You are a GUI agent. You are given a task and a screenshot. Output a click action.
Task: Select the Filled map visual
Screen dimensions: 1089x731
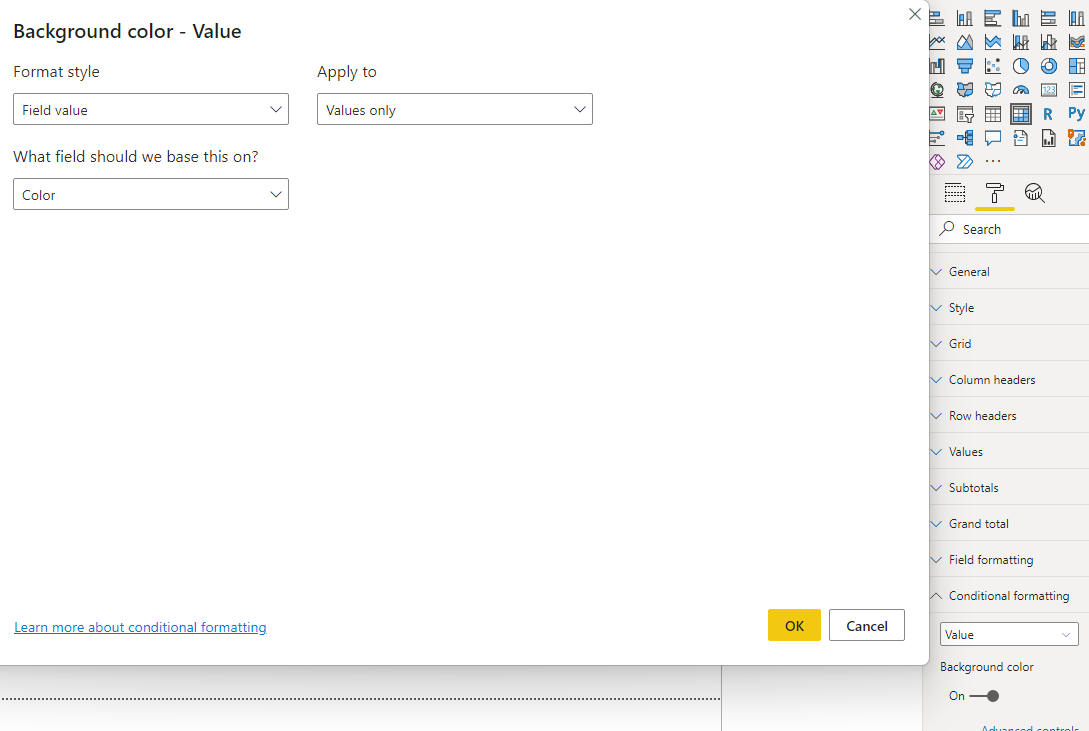click(x=965, y=90)
